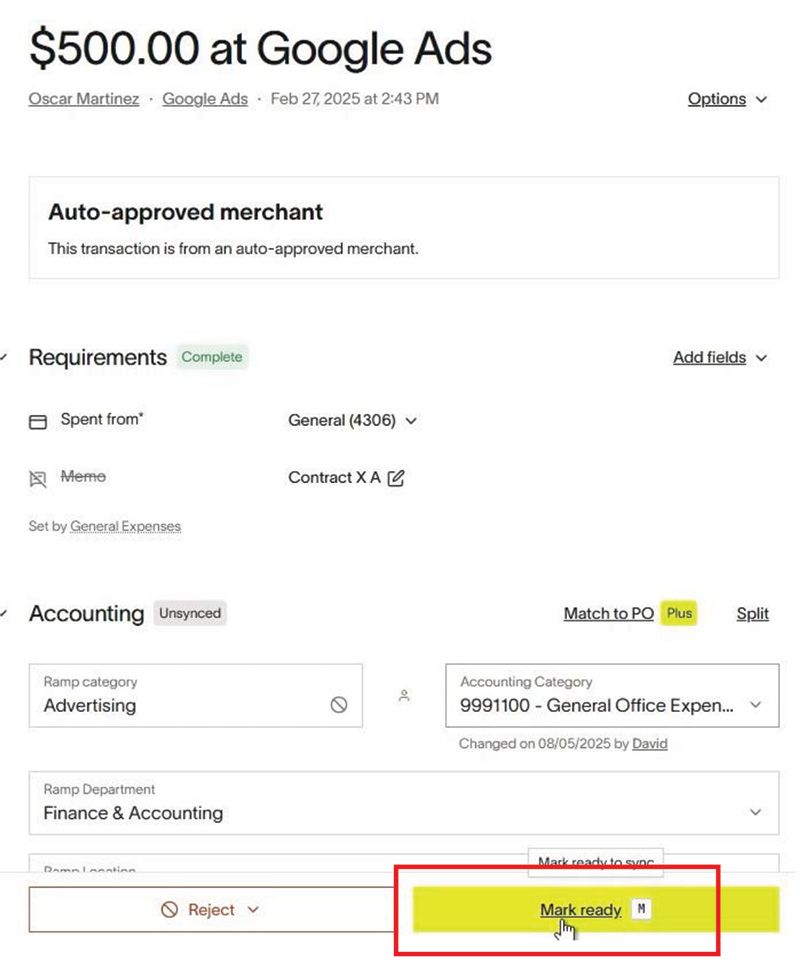Viewport: 800px width, 973px height.
Task: Change the Spent from General (4306) selection
Action: pos(352,421)
